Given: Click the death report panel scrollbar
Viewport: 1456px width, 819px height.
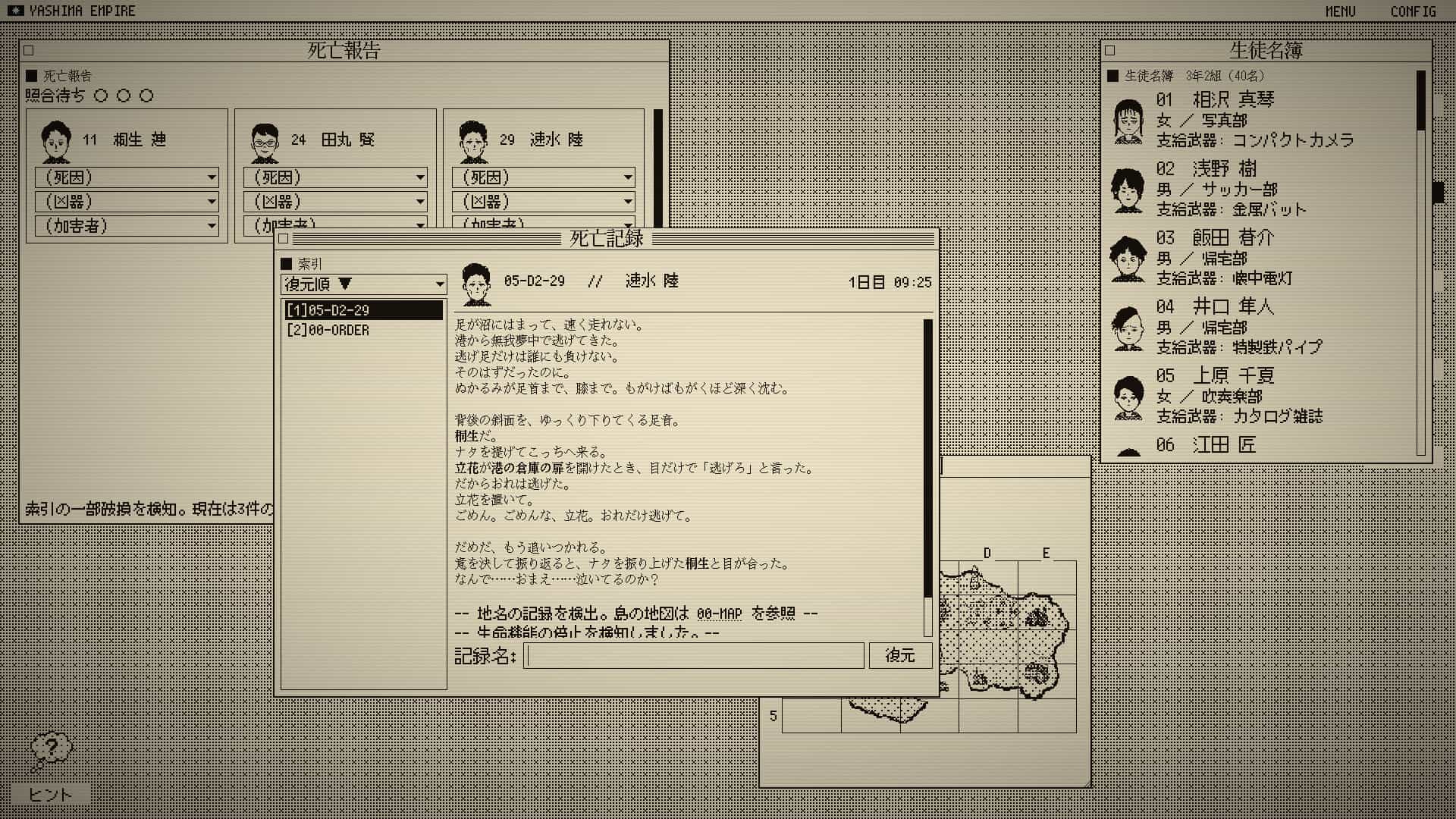Looking at the screenshot, I should [657, 168].
